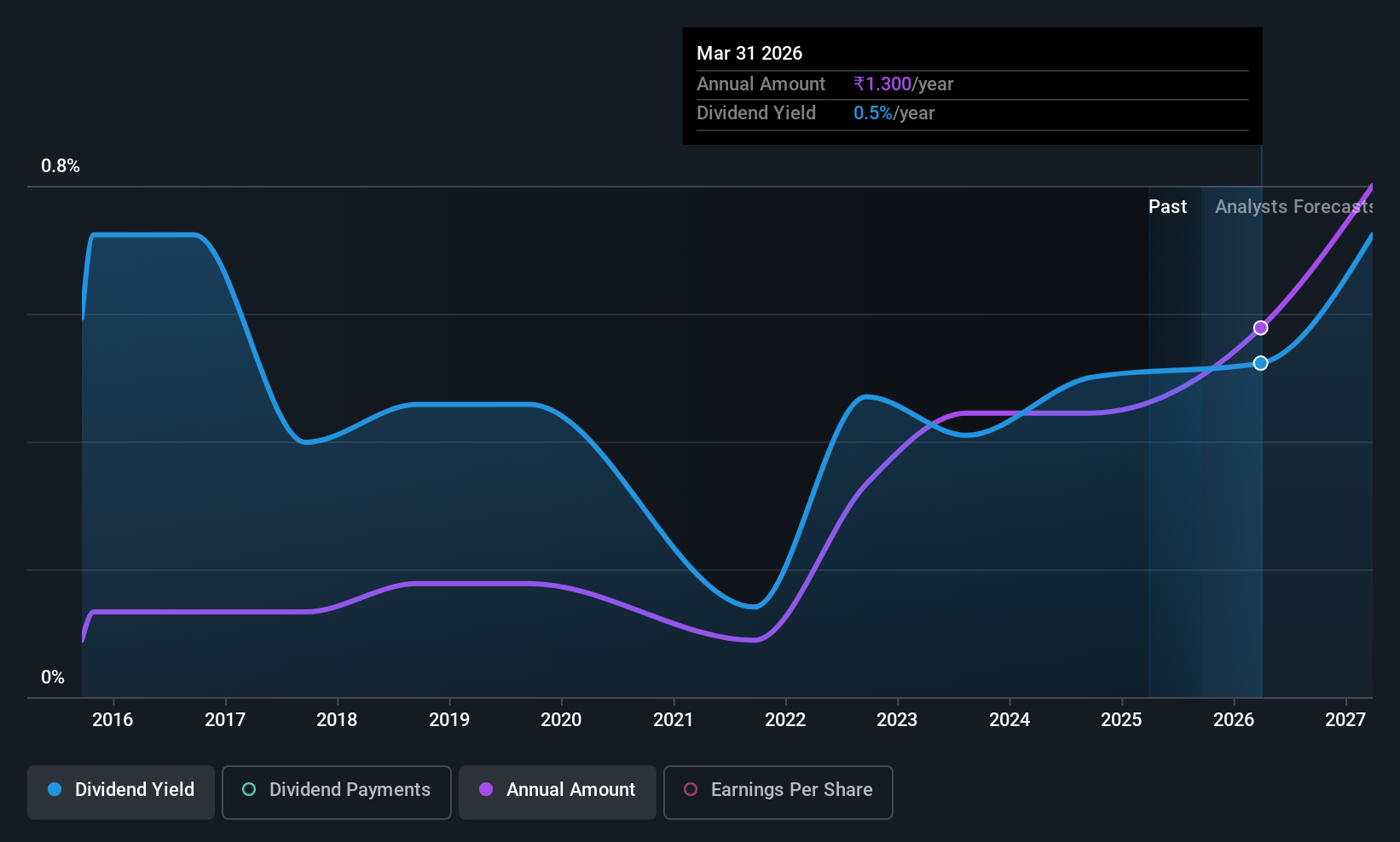
Task: Click the 2025 x-axis label
Action: pyautogui.click(x=1121, y=720)
